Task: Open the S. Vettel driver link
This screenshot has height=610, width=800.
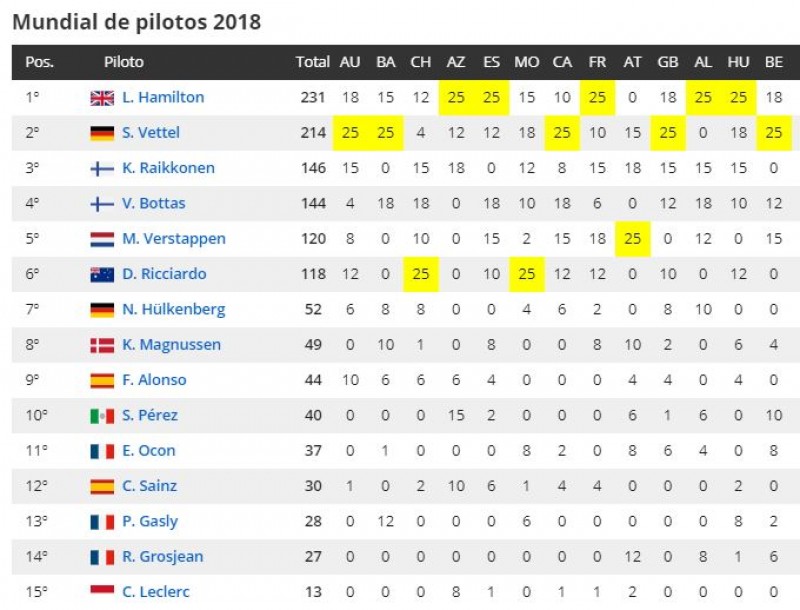Action: 152,133
